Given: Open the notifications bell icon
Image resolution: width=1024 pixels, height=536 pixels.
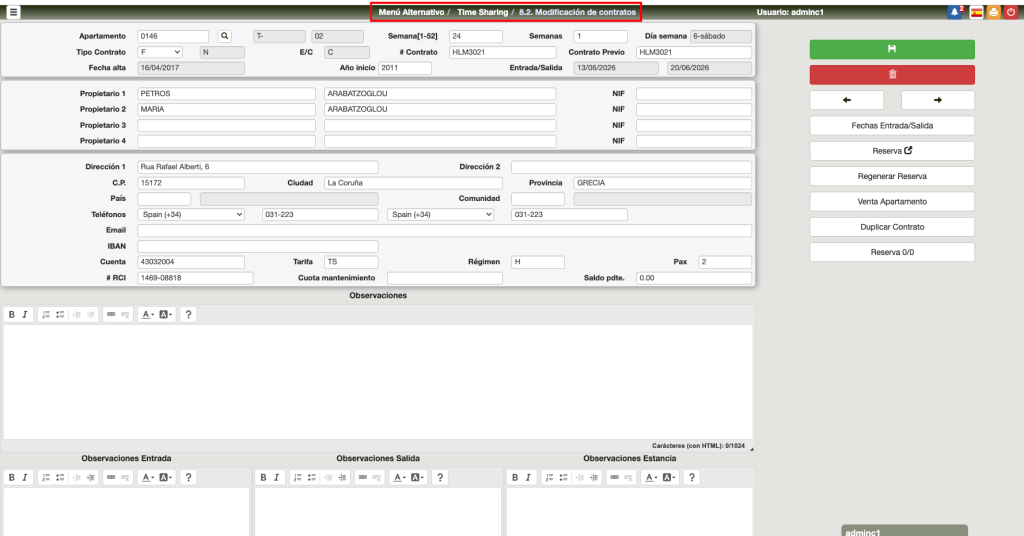Looking at the screenshot, I should coord(954,12).
